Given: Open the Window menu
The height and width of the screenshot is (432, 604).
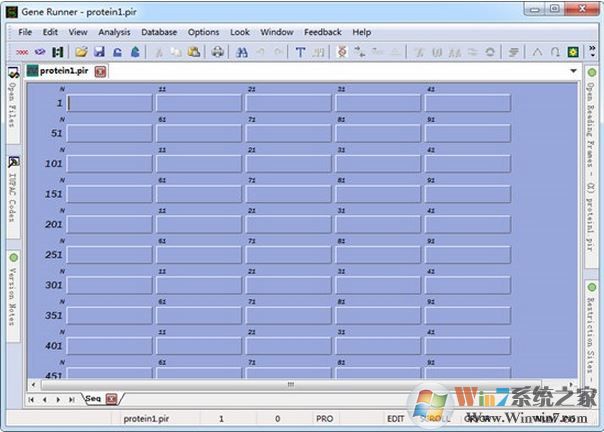Looking at the screenshot, I should [277, 32].
